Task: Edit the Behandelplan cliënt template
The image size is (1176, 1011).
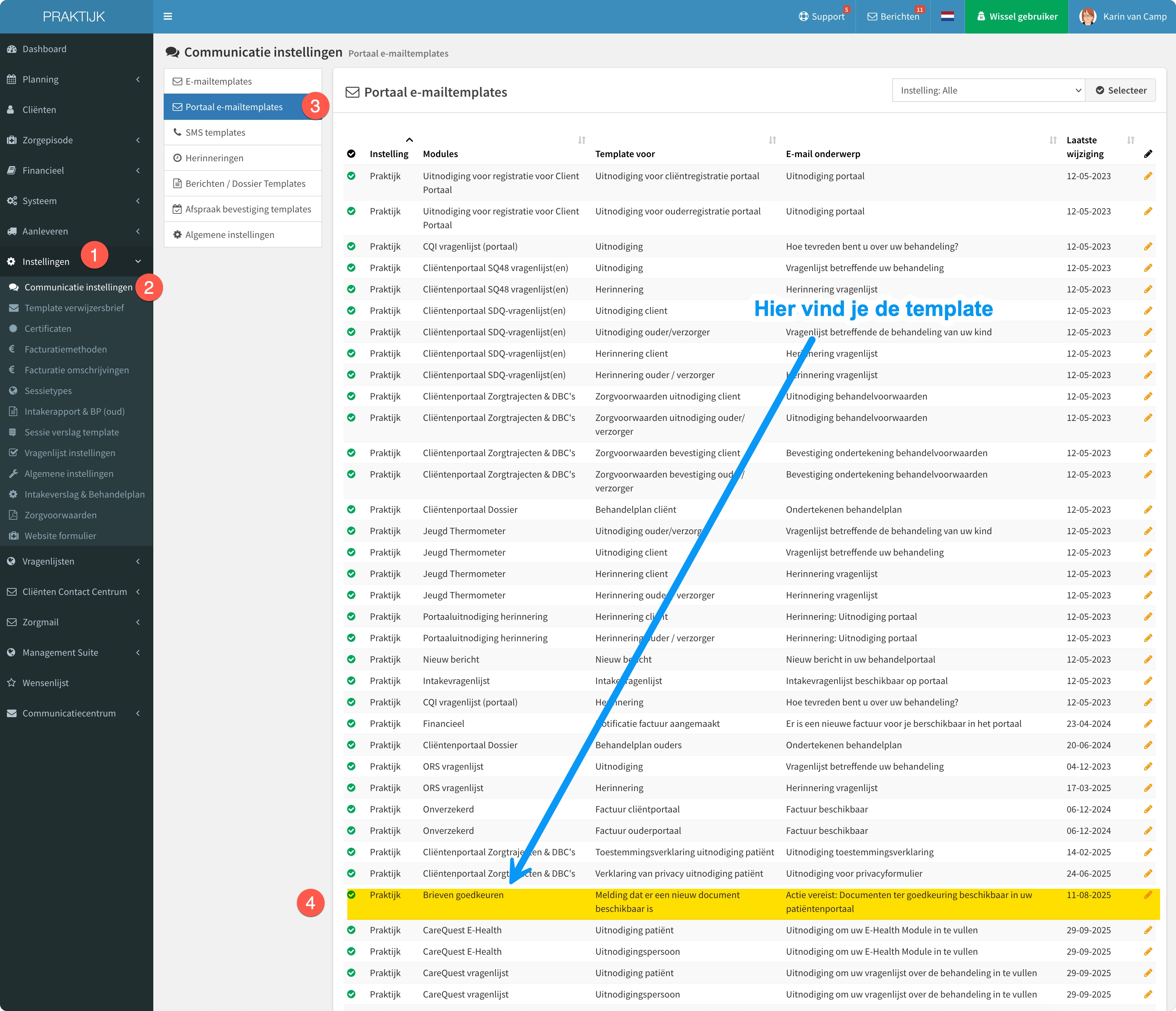Action: tap(1148, 510)
